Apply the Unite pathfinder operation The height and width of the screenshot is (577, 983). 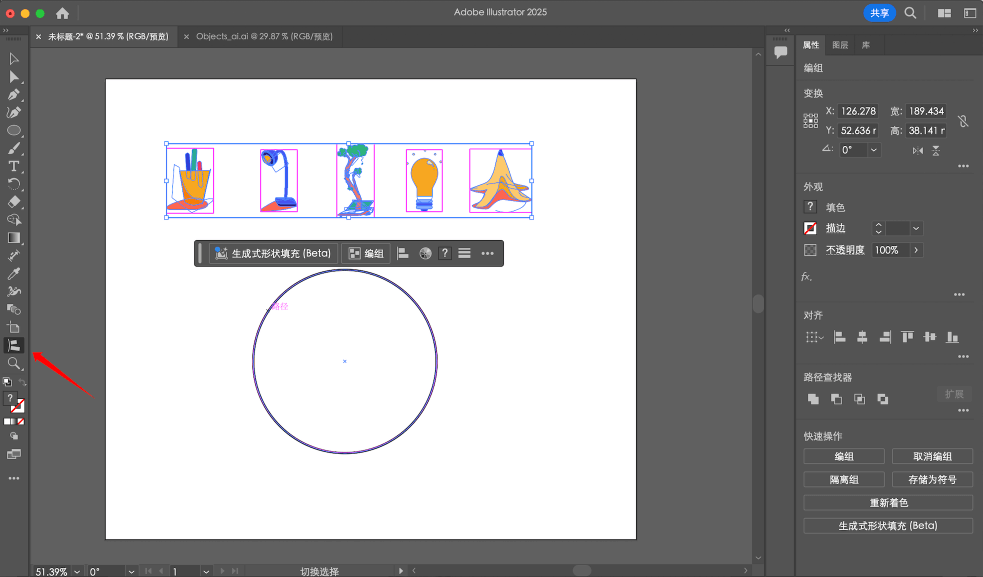[813, 398]
